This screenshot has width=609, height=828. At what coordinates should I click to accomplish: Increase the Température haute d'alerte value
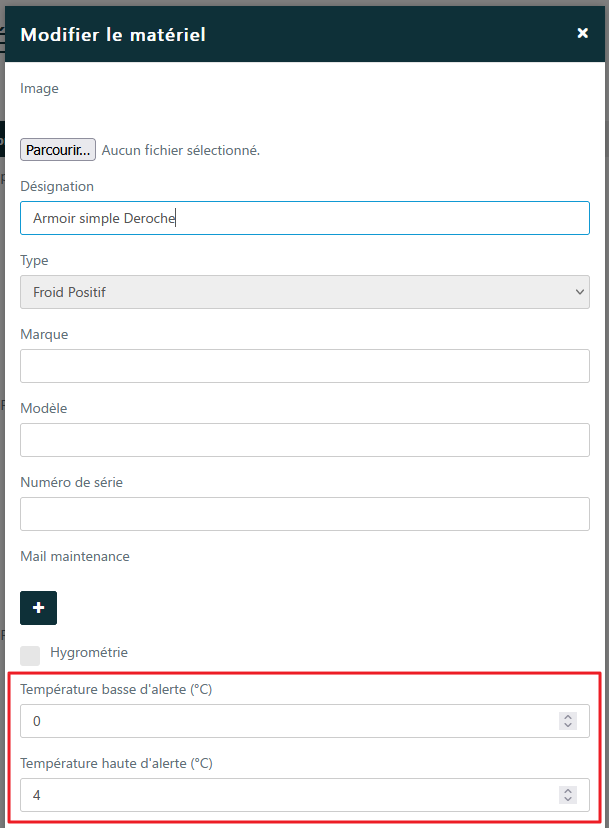568,791
